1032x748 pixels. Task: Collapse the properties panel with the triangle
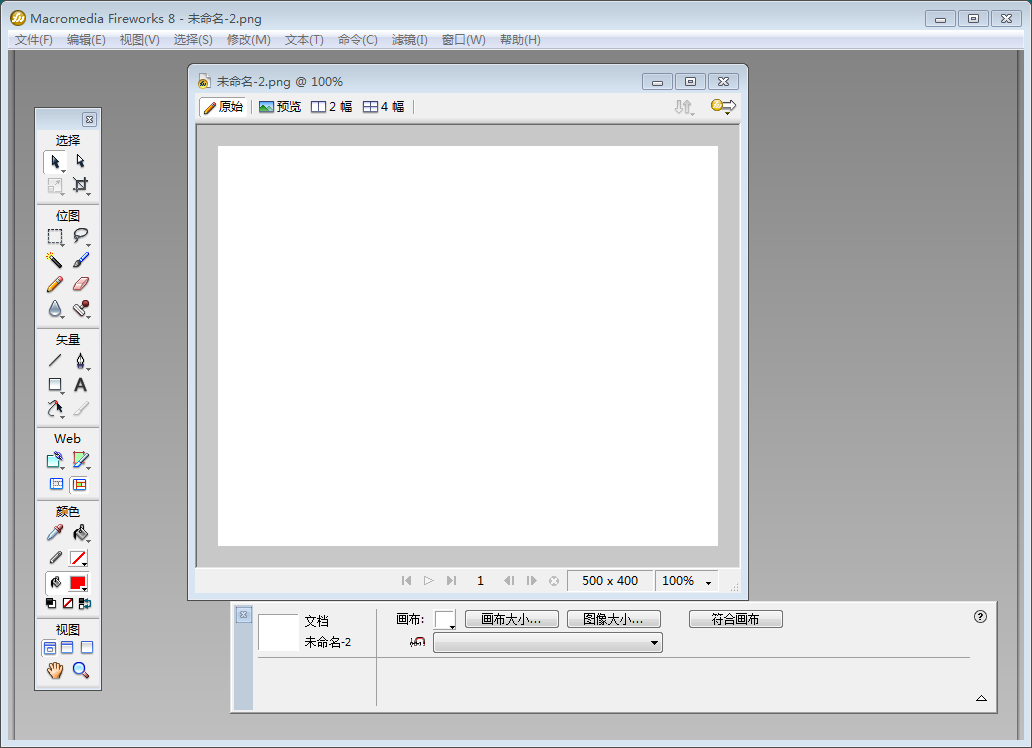(x=981, y=698)
